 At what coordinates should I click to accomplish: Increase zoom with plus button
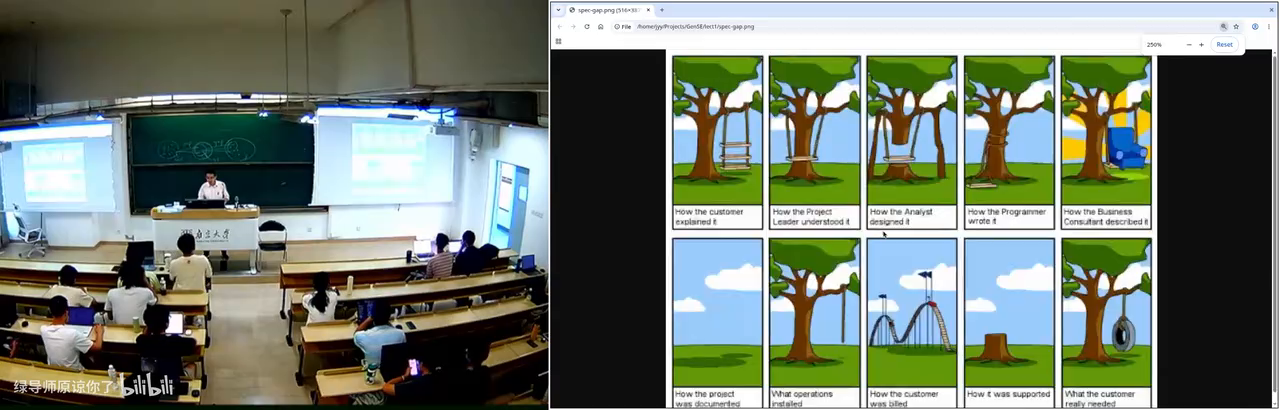click(x=1201, y=45)
